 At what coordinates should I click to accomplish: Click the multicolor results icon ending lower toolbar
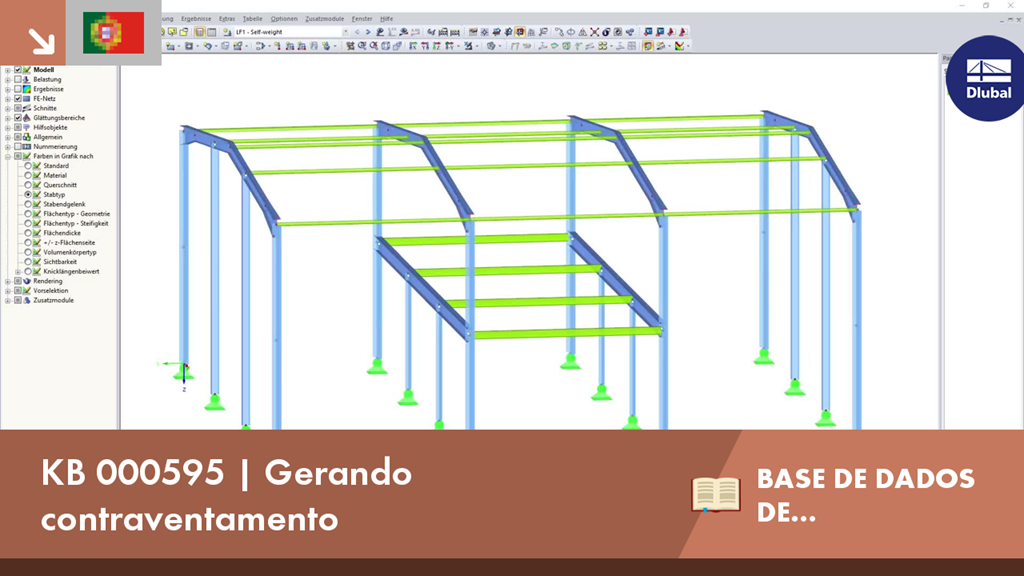pyautogui.click(x=680, y=46)
